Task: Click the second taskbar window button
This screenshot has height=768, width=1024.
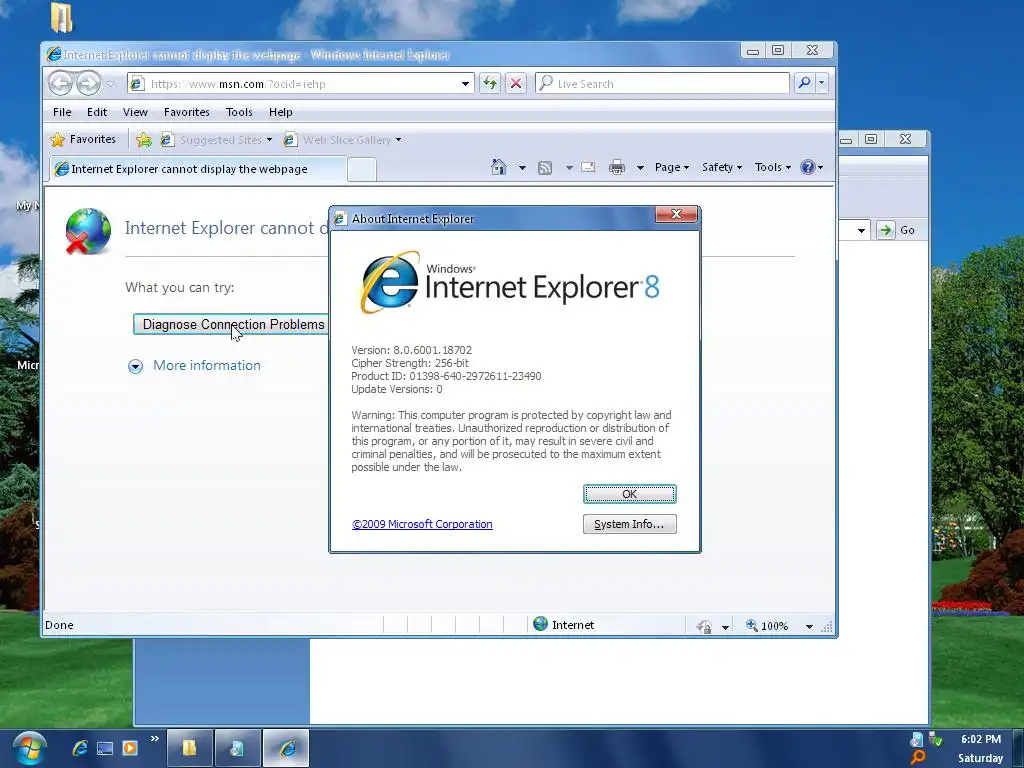Action: [x=238, y=748]
